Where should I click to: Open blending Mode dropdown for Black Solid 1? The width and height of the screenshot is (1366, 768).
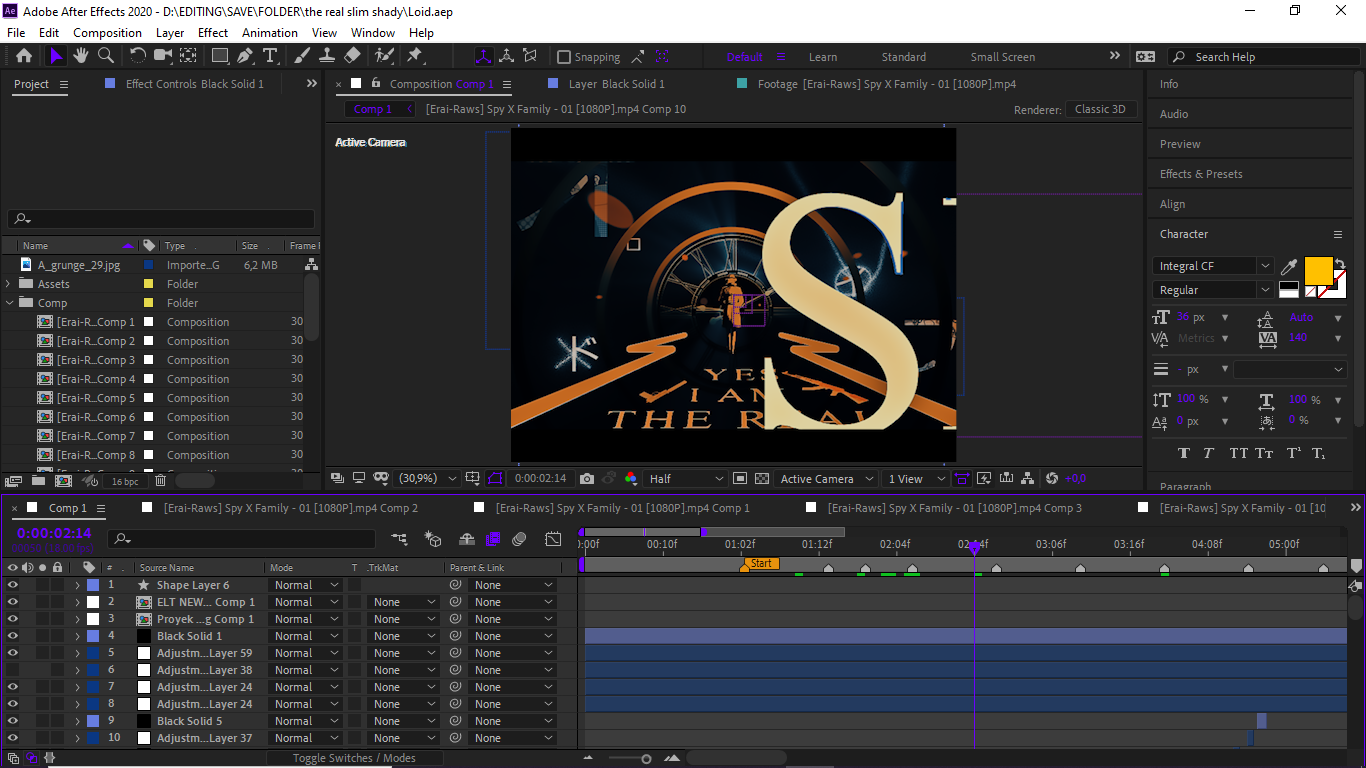(x=306, y=636)
